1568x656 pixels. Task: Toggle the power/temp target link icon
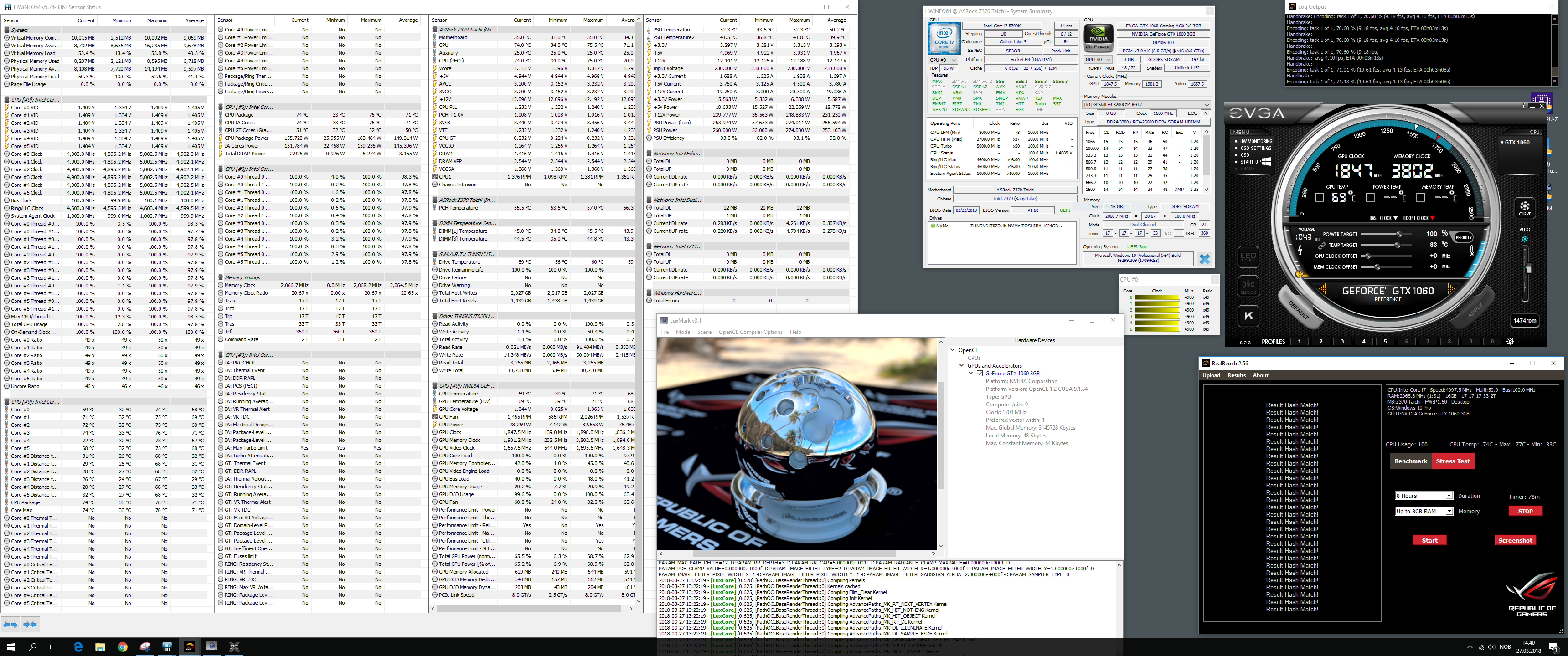(1322, 245)
